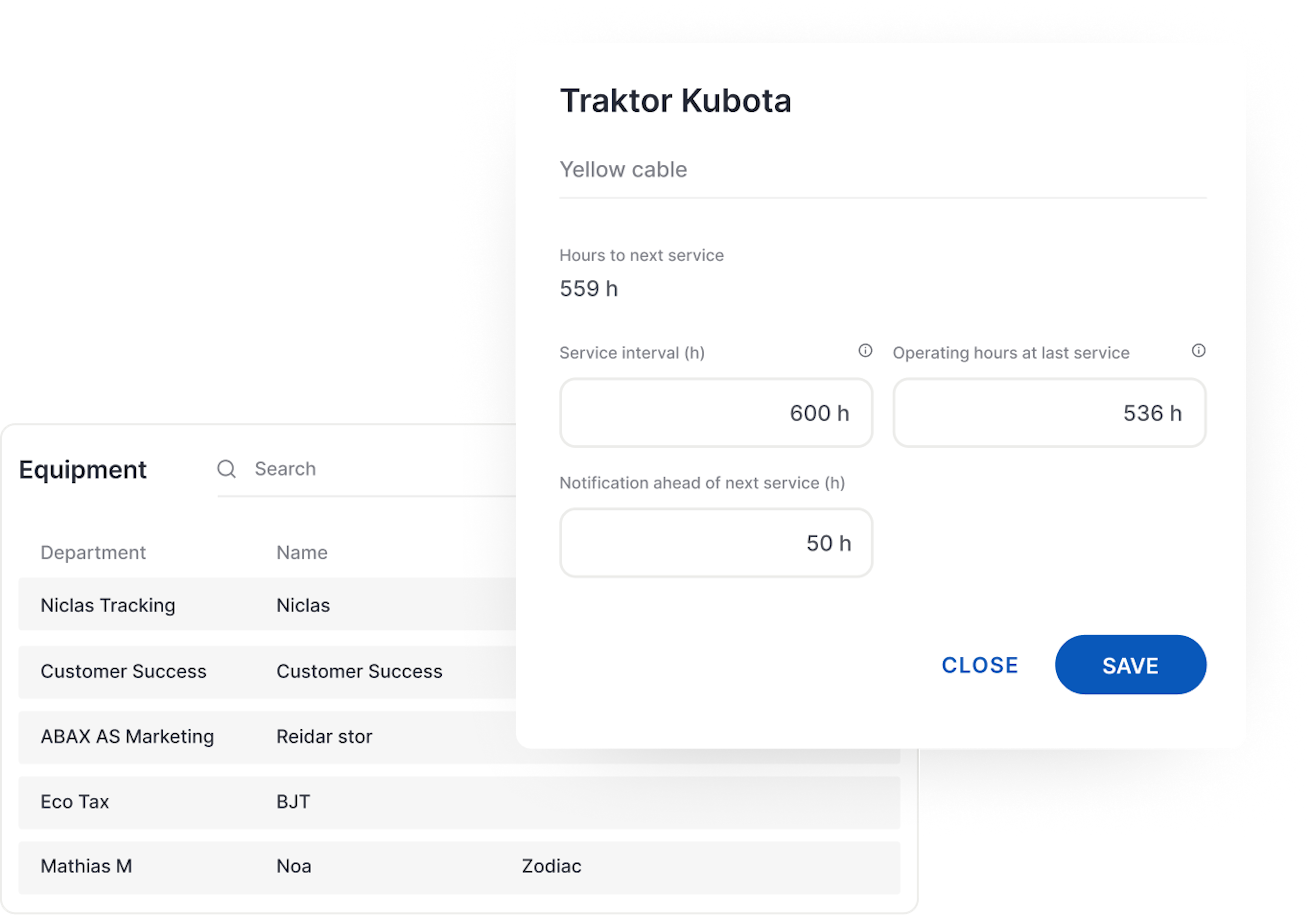Edit notification ahead field showing 50 h

tap(716, 543)
